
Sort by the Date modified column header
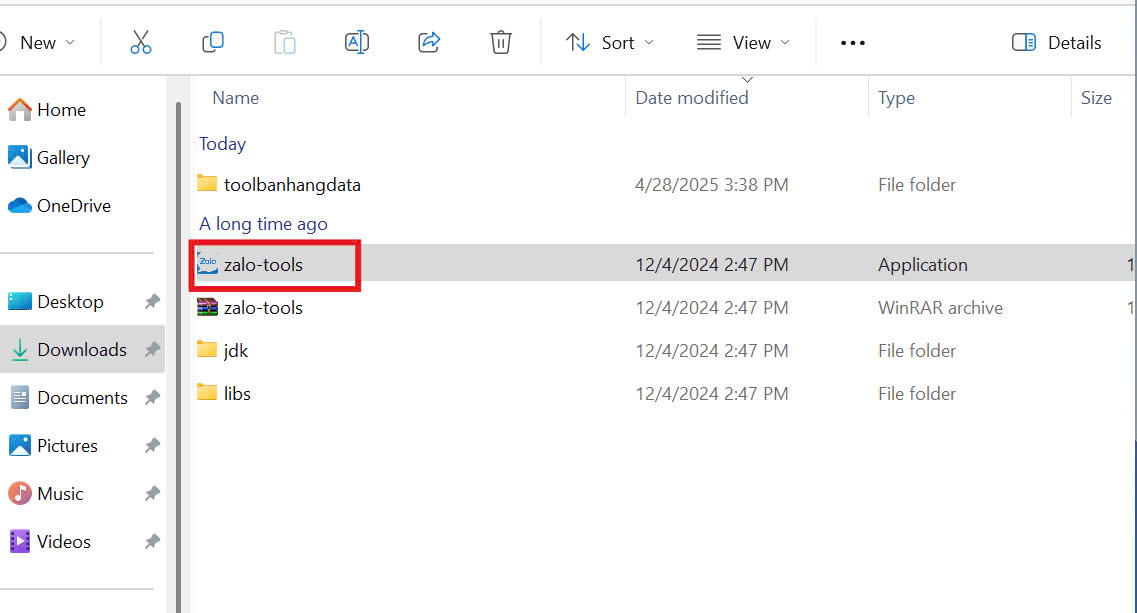coord(692,98)
